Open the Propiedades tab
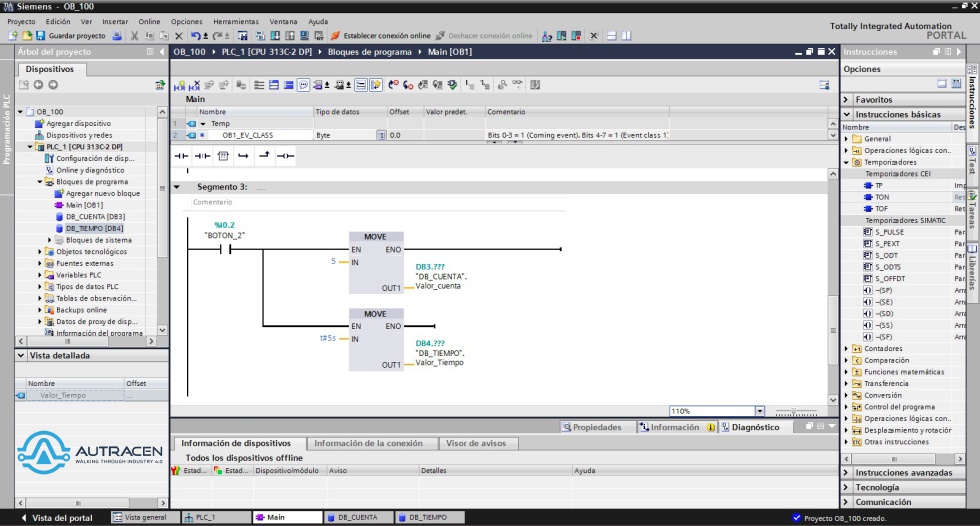The image size is (980, 526). pos(591,427)
